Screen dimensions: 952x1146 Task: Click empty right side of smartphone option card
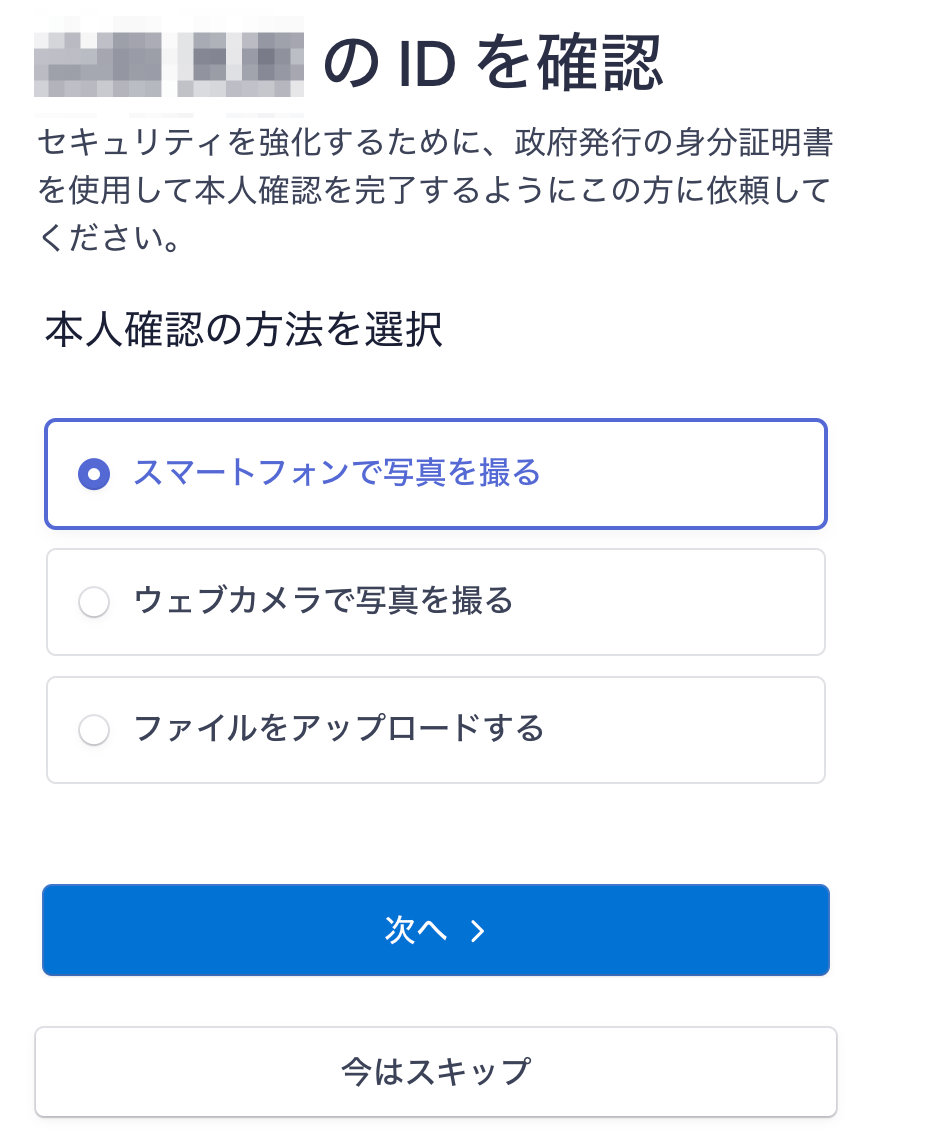click(700, 473)
